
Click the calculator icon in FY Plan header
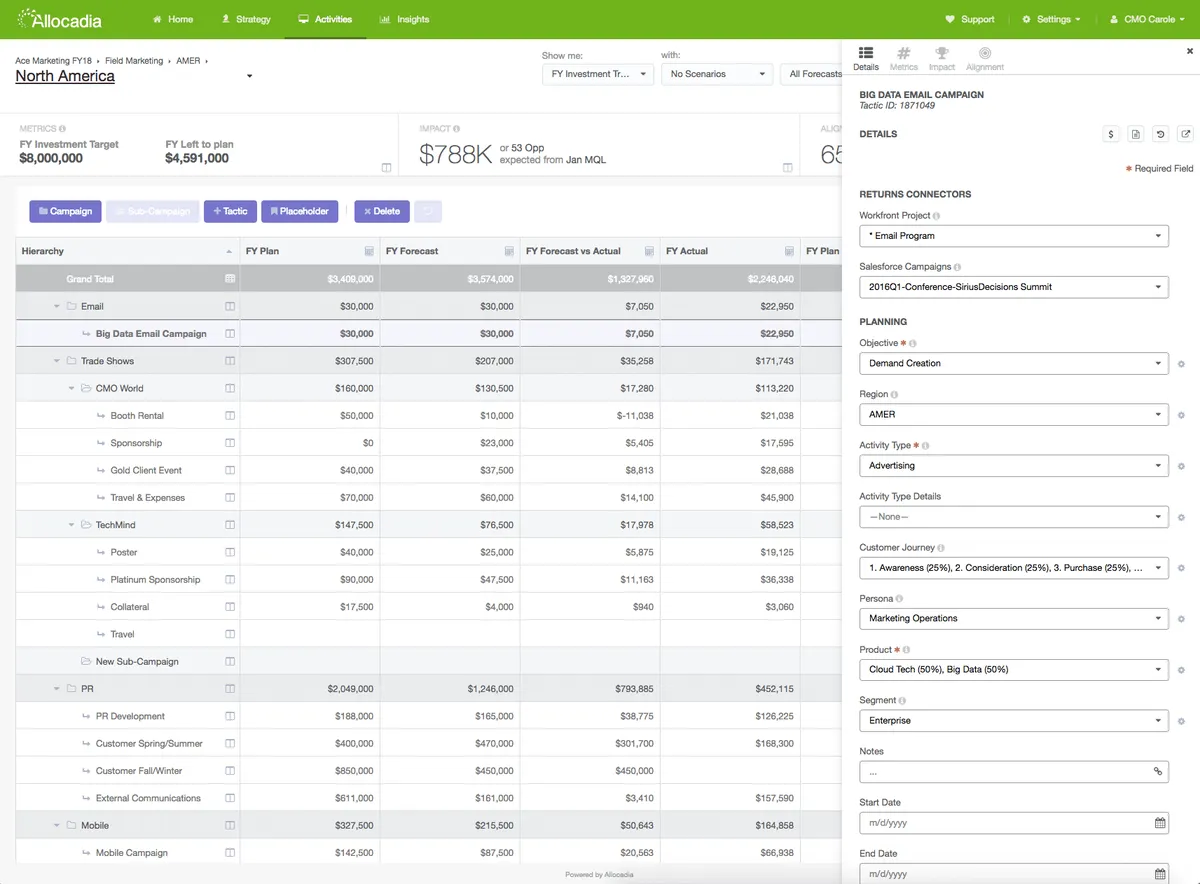[369, 251]
